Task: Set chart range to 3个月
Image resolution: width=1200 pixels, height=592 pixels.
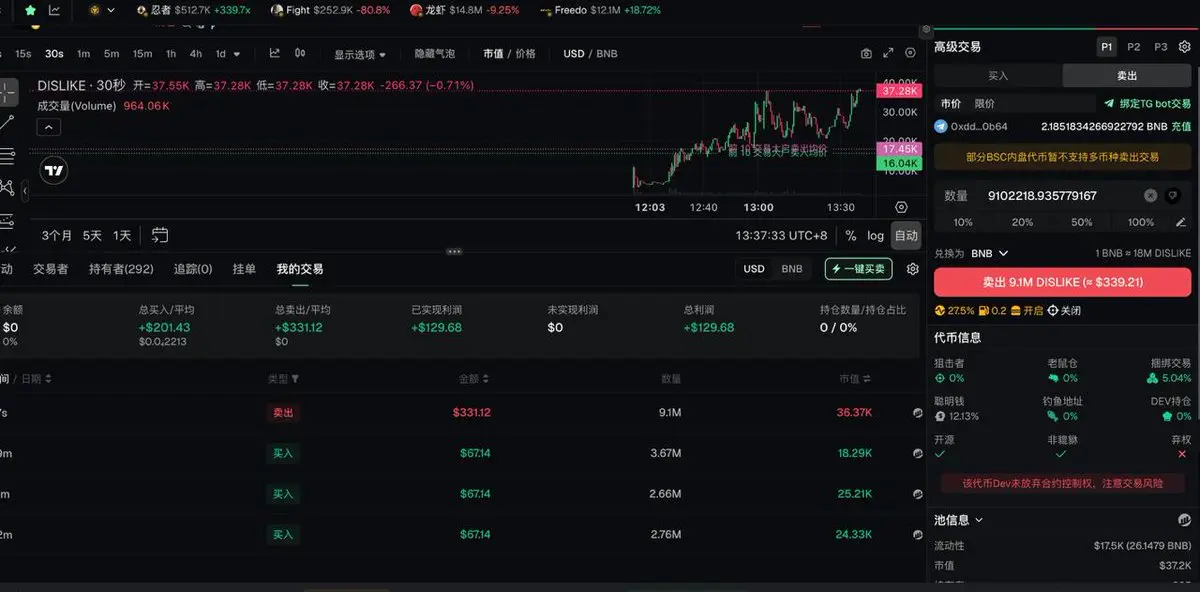Action: (x=57, y=236)
